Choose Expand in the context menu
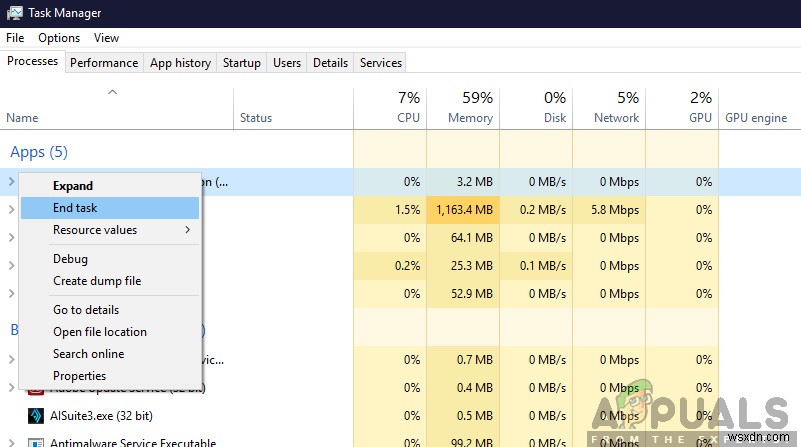Image resolution: width=801 pixels, height=447 pixels. [110, 186]
